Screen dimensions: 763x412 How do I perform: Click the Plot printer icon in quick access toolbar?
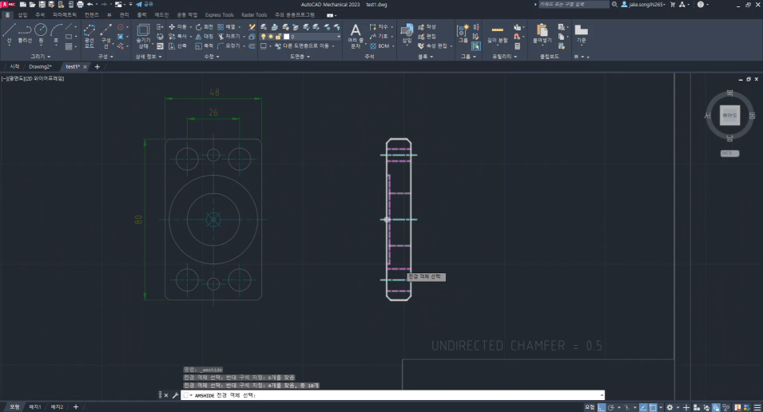pyautogui.click(x=80, y=4)
